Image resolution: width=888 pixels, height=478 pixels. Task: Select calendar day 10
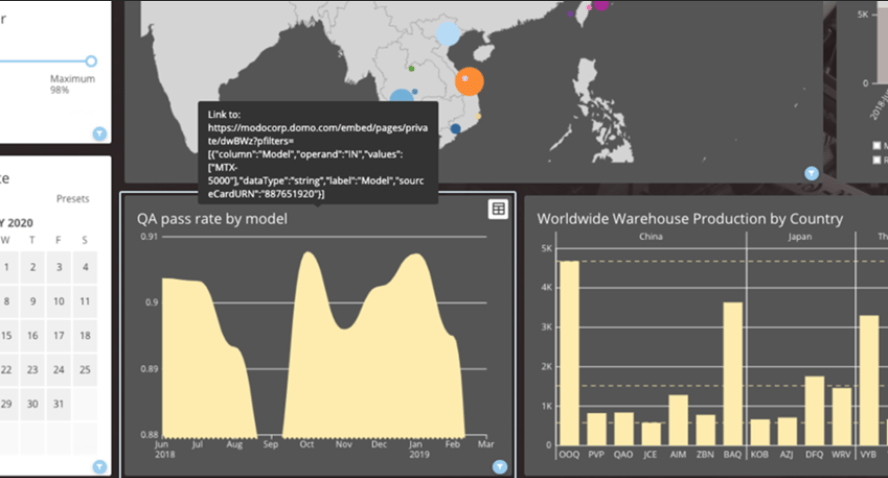pos(59,301)
